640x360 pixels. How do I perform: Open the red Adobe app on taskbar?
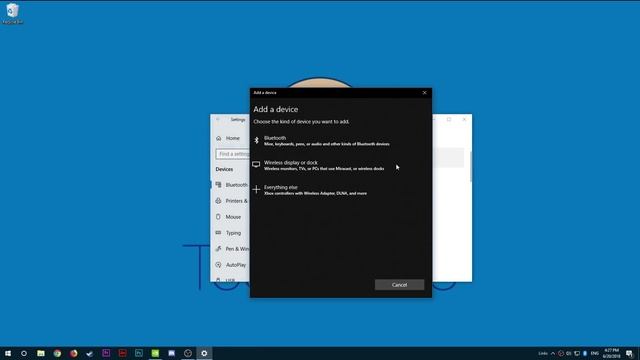pyautogui.click(x=122, y=353)
